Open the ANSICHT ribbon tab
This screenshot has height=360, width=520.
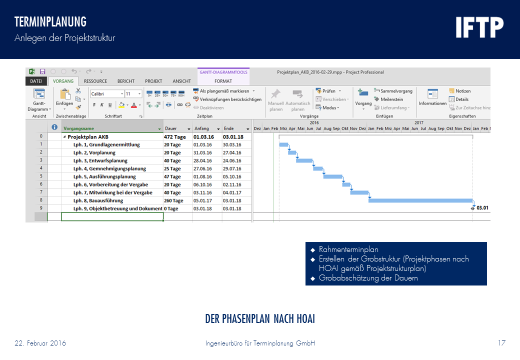(x=182, y=81)
